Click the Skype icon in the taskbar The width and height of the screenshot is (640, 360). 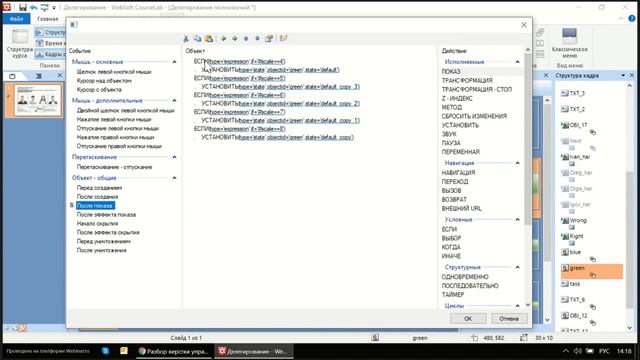(x=105, y=351)
